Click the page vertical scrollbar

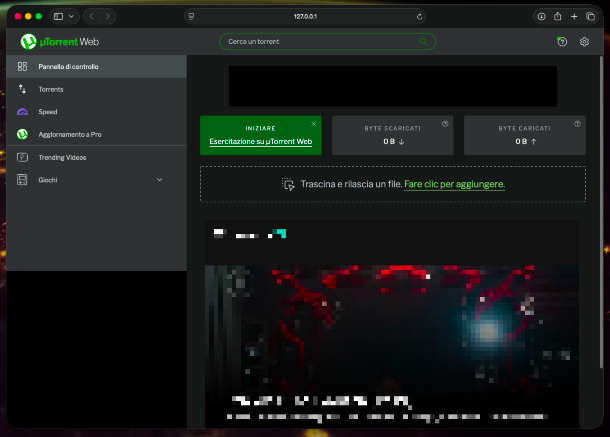coord(601,212)
